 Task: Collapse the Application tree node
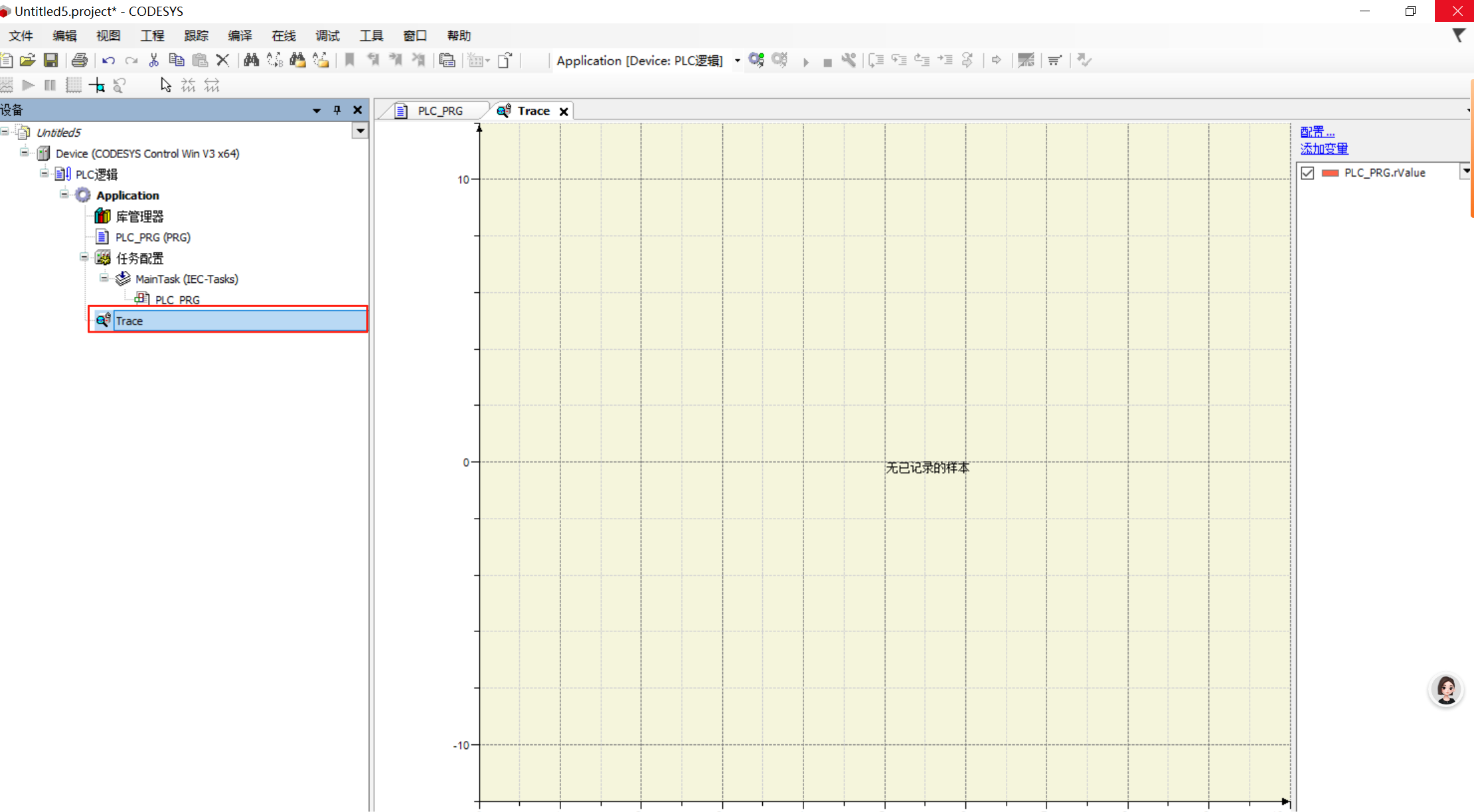tap(64, 195)
